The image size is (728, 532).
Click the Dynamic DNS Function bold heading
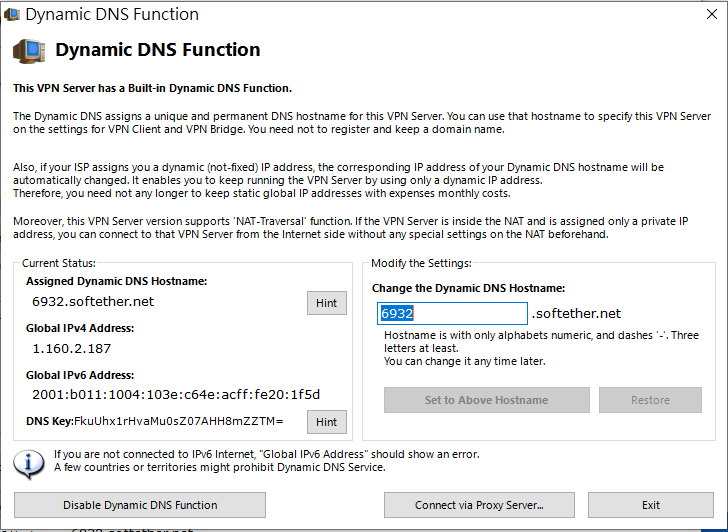click(x=157, y=50)
